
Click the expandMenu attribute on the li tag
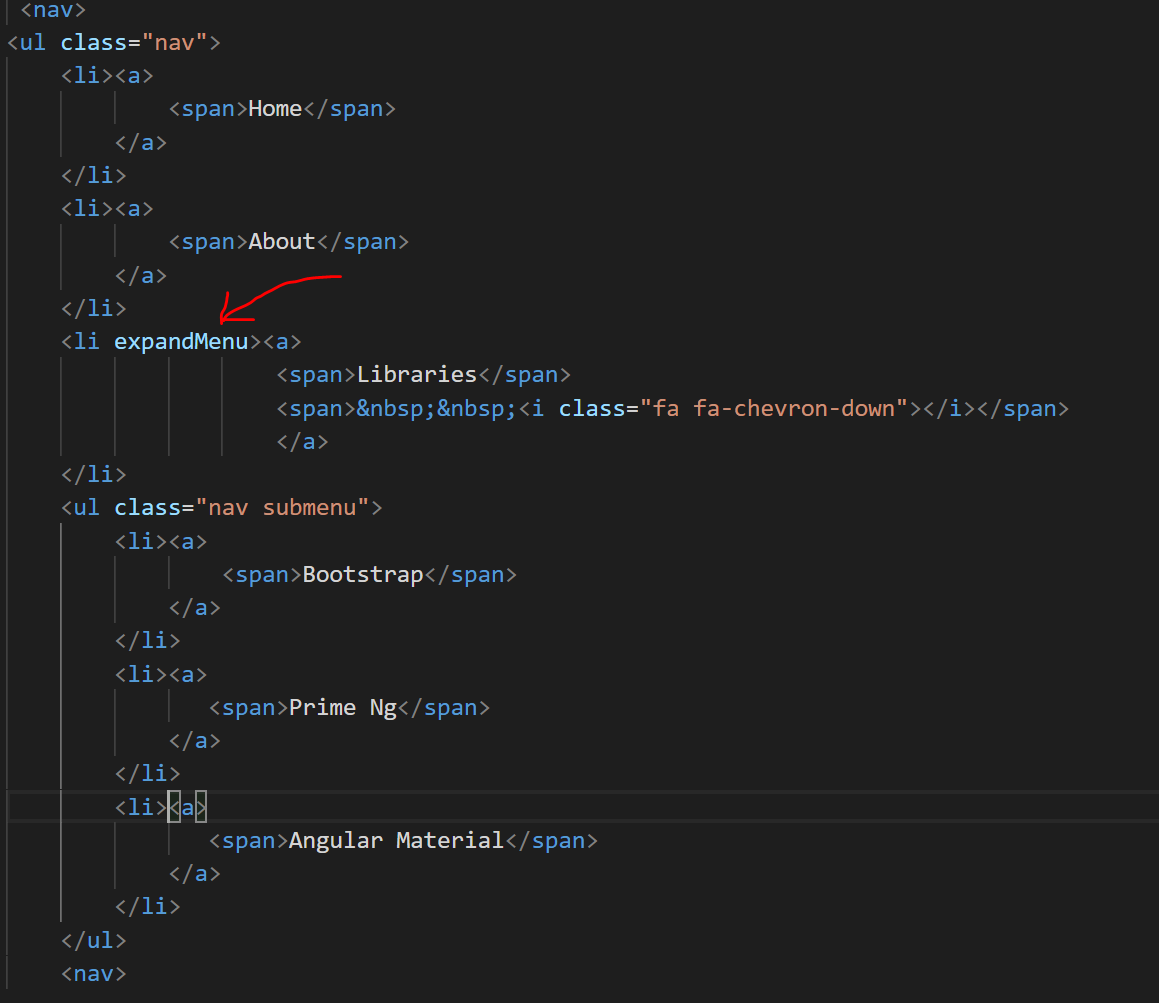[180, 341]
